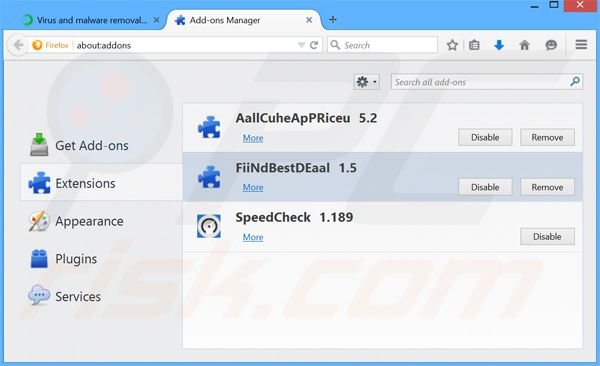Focus the Search all add-ons field

(487, 82)
